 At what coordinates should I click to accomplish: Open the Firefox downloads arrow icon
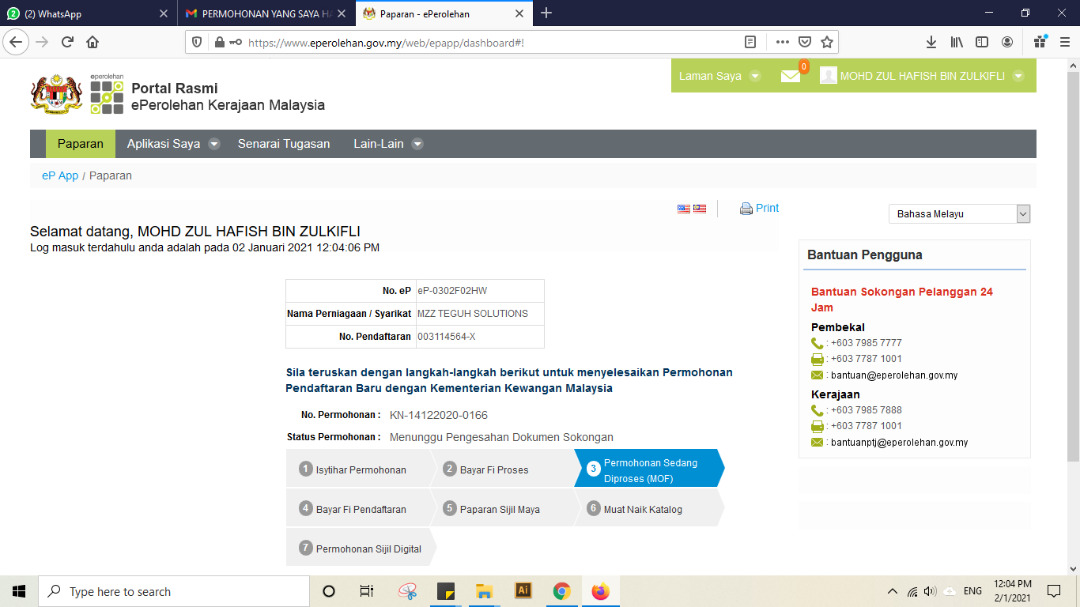(x=931, y=42)
